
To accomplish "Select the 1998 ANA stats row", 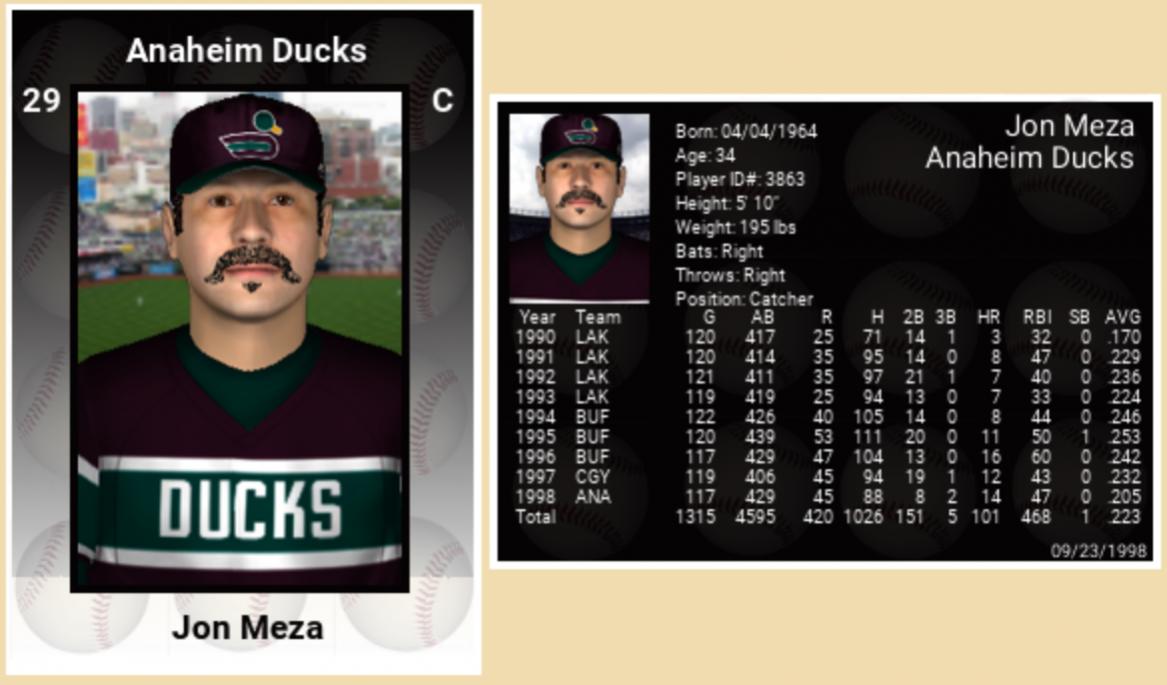I will [x=827, y=497].
